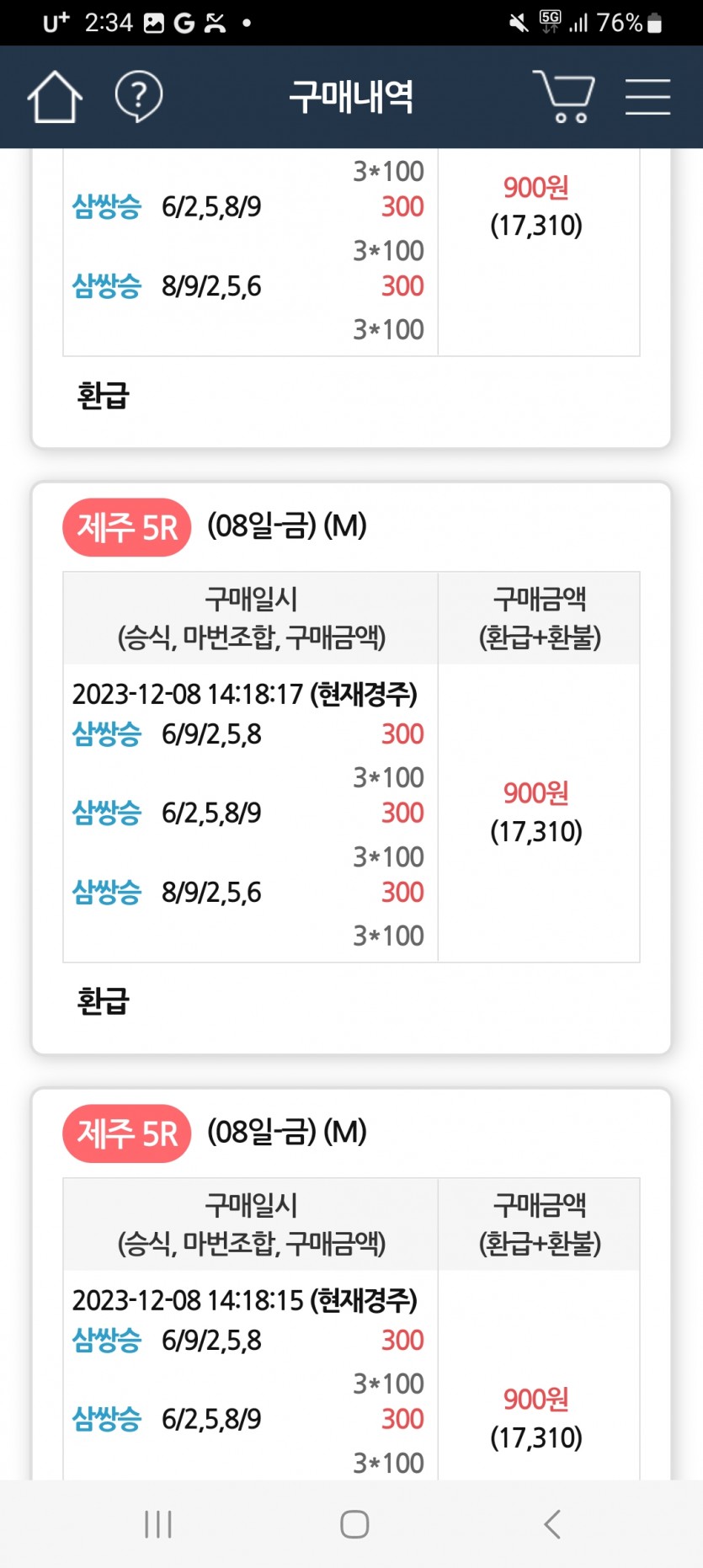The width and height of the screenshot is (703, 1568).
Task: Tap Android back navigation arrow
Action: (x=552, y=1524)
